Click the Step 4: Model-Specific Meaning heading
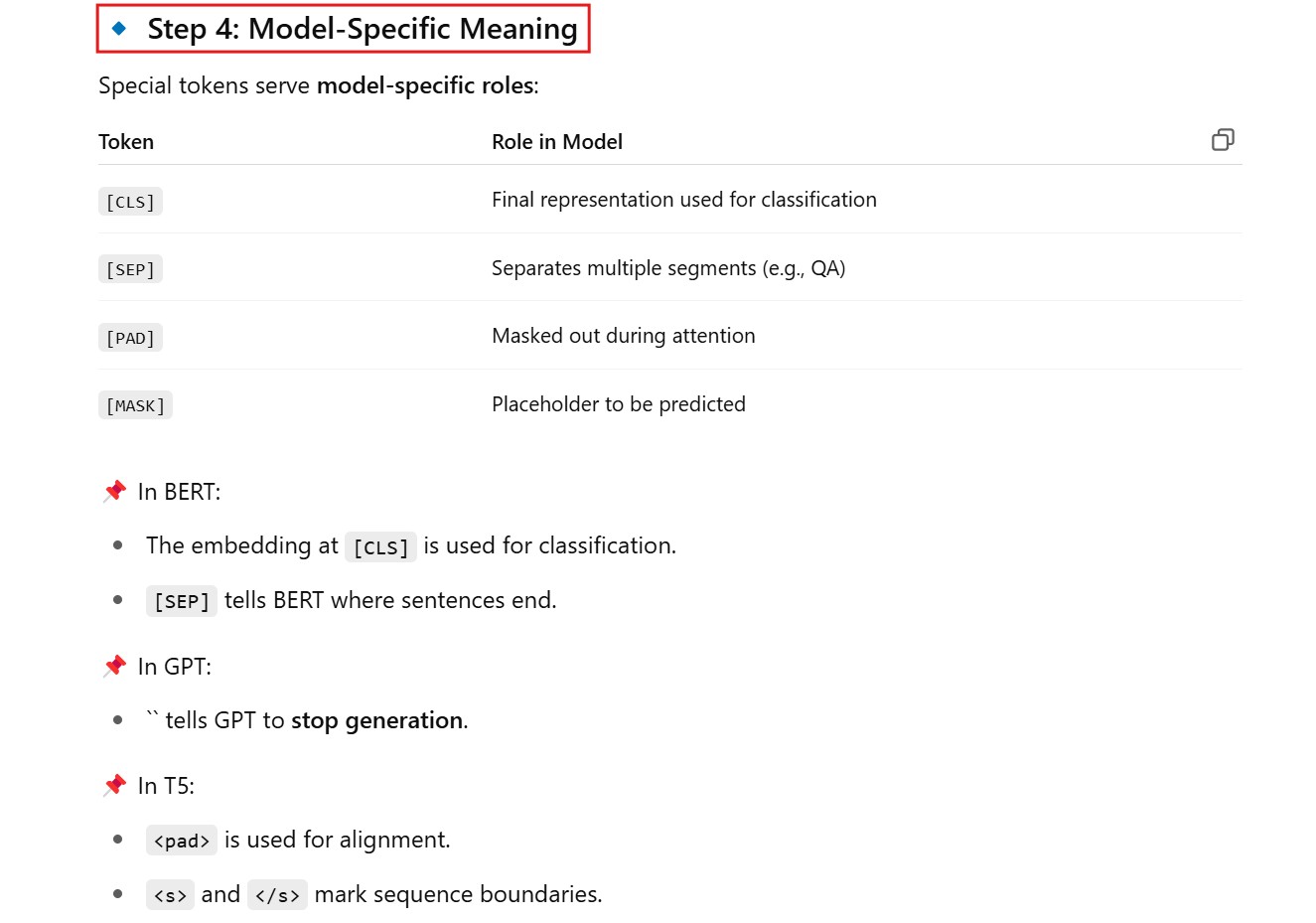1316x923 pixels. pos(362,29)
